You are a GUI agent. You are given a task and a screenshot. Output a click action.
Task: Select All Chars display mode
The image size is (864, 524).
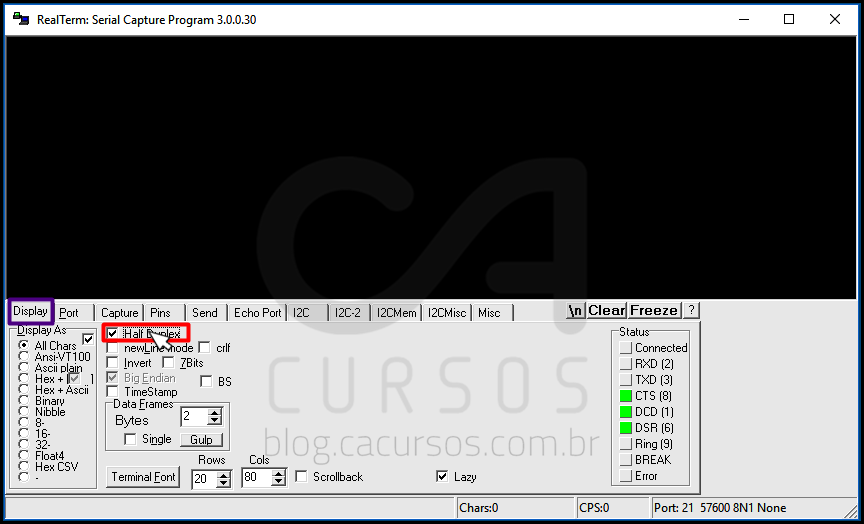(x=24, y=345)
